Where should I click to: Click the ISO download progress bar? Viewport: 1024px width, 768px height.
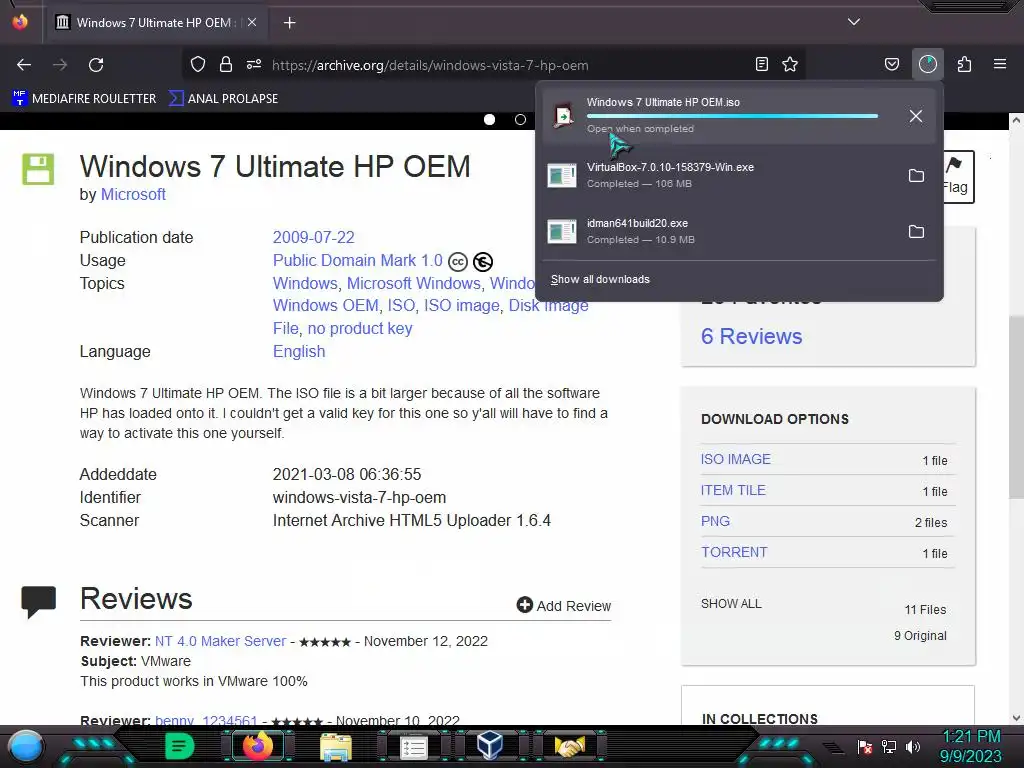732,116
